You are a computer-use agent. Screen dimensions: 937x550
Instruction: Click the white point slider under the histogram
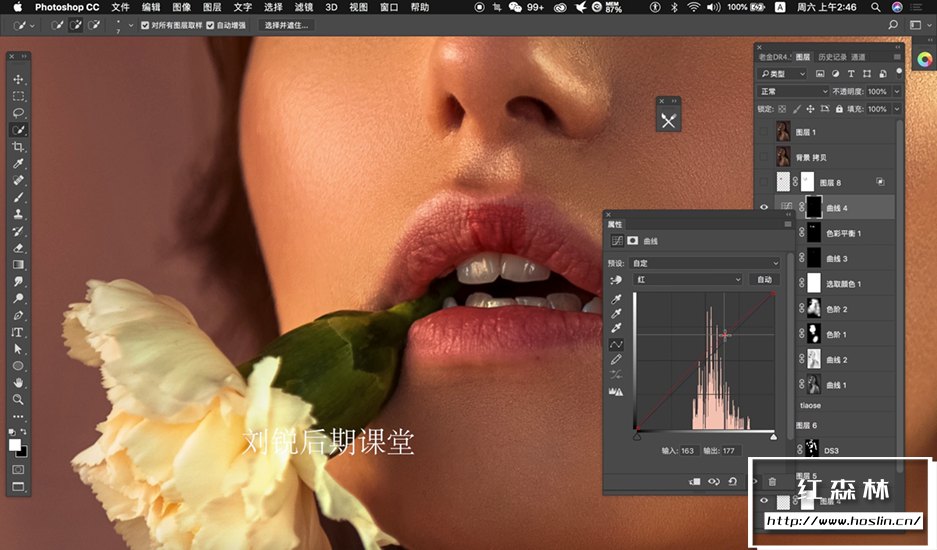tap(773, 436)
